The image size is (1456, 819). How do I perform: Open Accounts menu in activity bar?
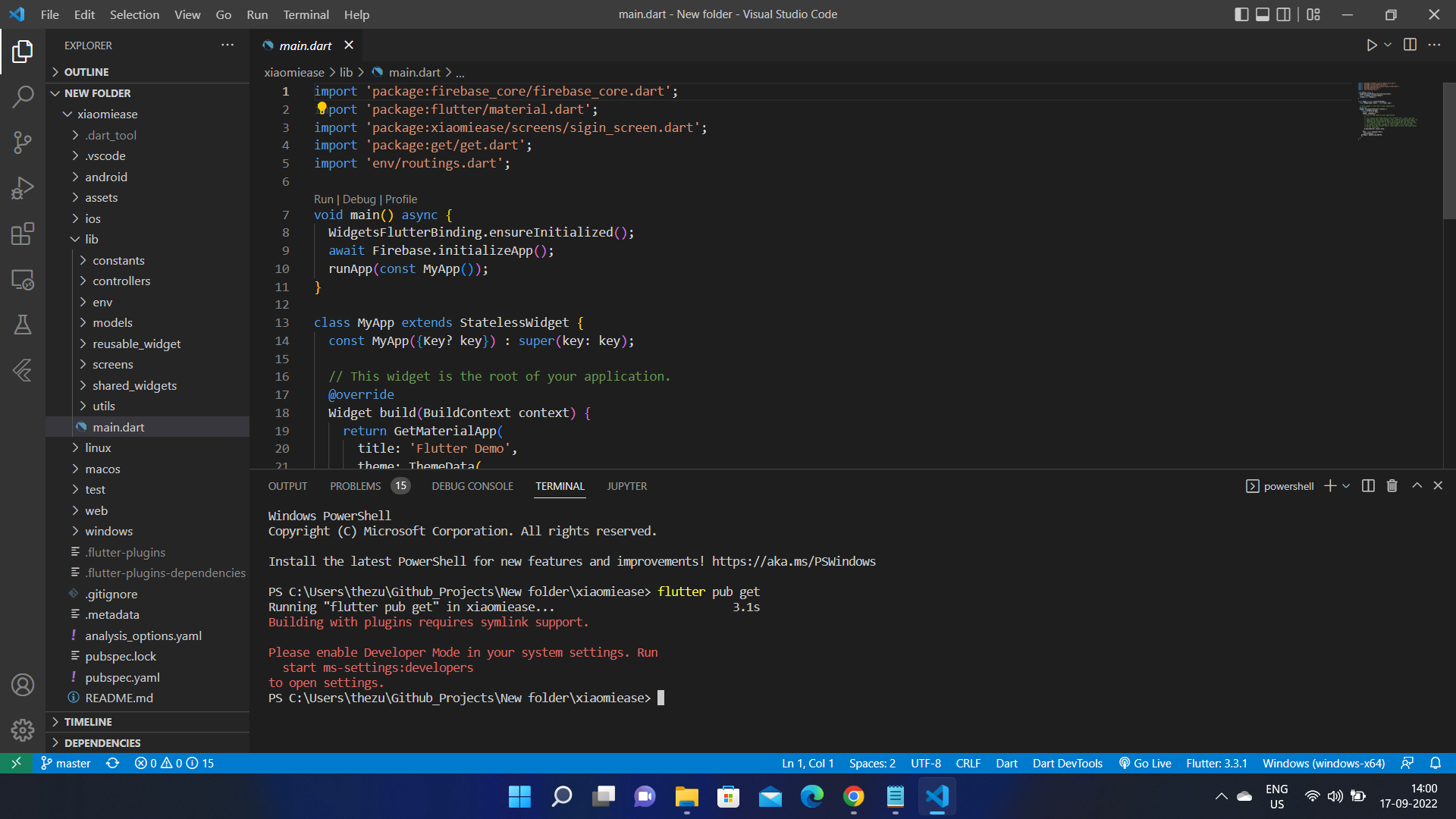pyautogui.click(x=23, y=685)
